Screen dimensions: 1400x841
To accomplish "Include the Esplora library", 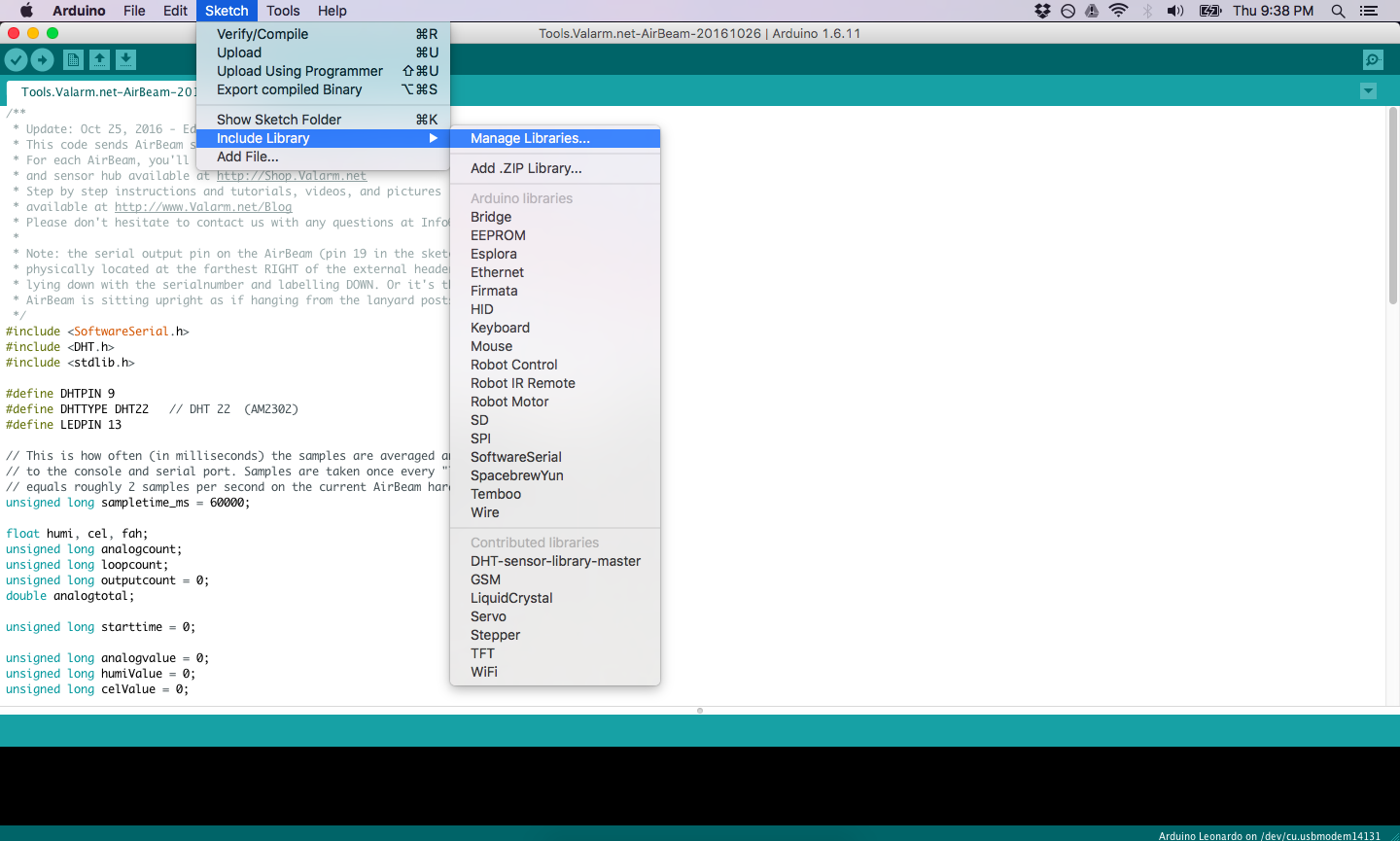I will tap(555, 254).
